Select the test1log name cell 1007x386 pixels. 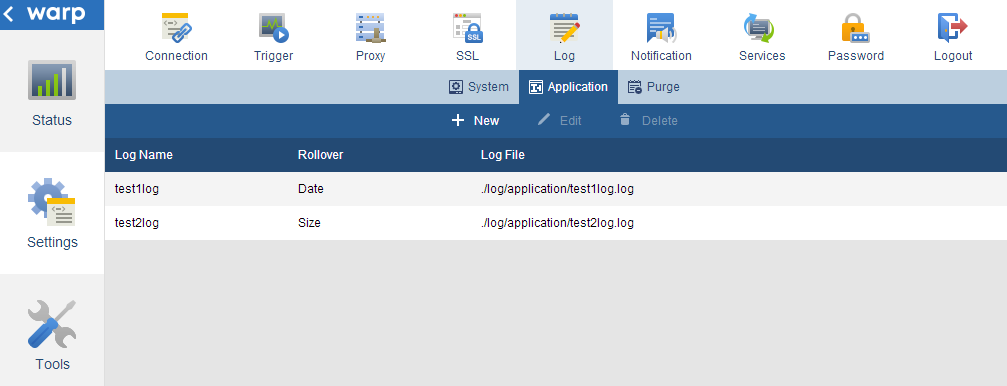click(x=137, y=189)
